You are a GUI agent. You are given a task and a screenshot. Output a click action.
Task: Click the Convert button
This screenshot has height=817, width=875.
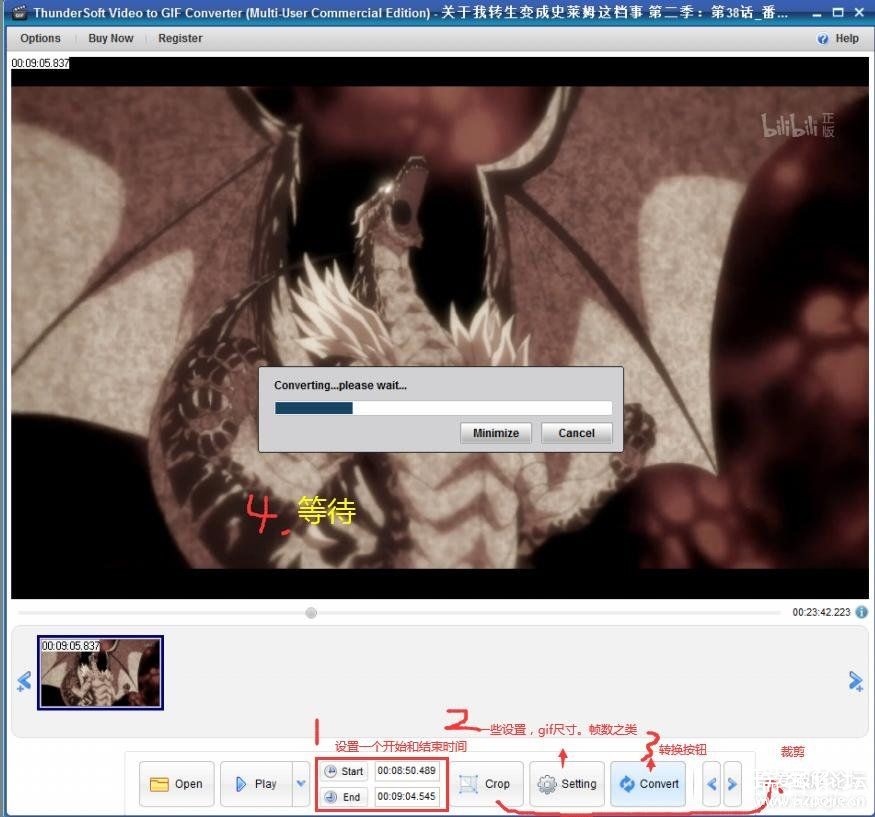pyautogui.click(x=648, y=784)
